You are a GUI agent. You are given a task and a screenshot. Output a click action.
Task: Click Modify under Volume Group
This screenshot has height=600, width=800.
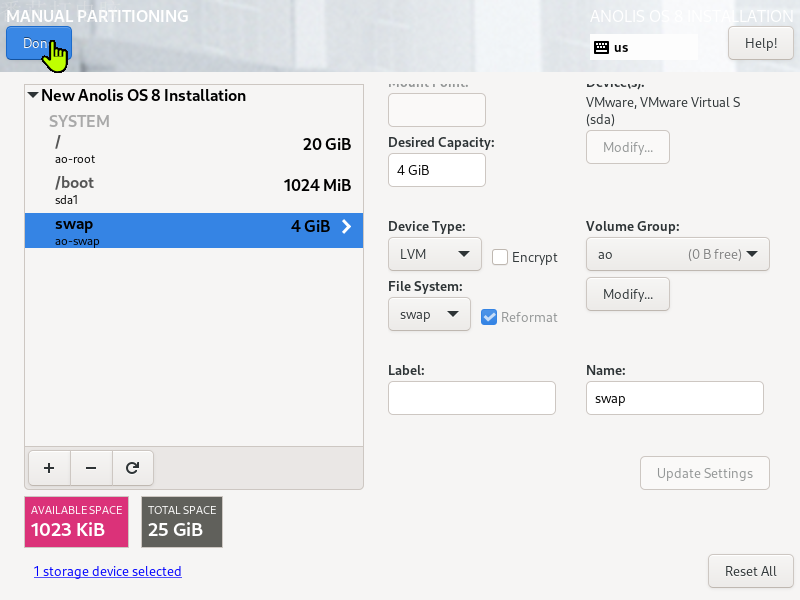(628, 294)
